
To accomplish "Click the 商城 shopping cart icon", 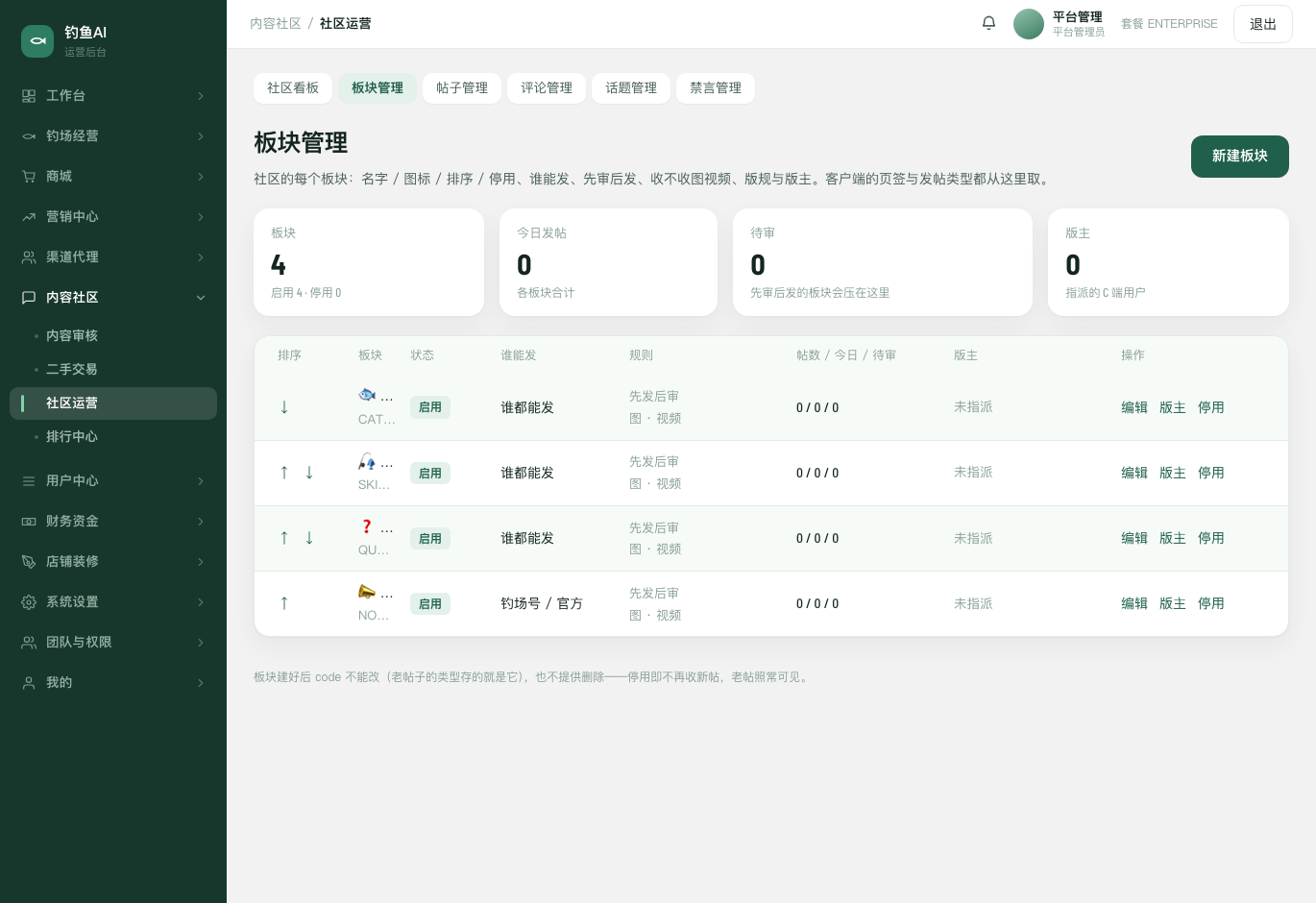I will pyautogui.click(x=29, y=177).
